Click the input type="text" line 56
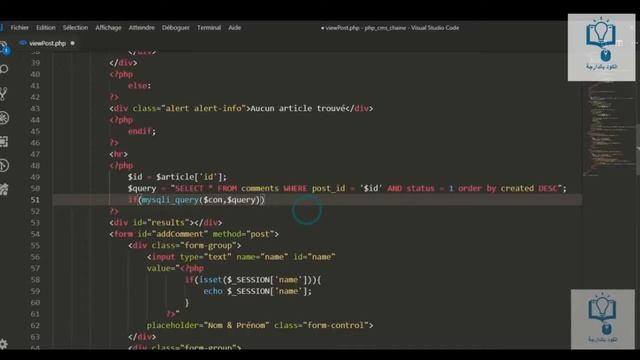 [241, 257]
